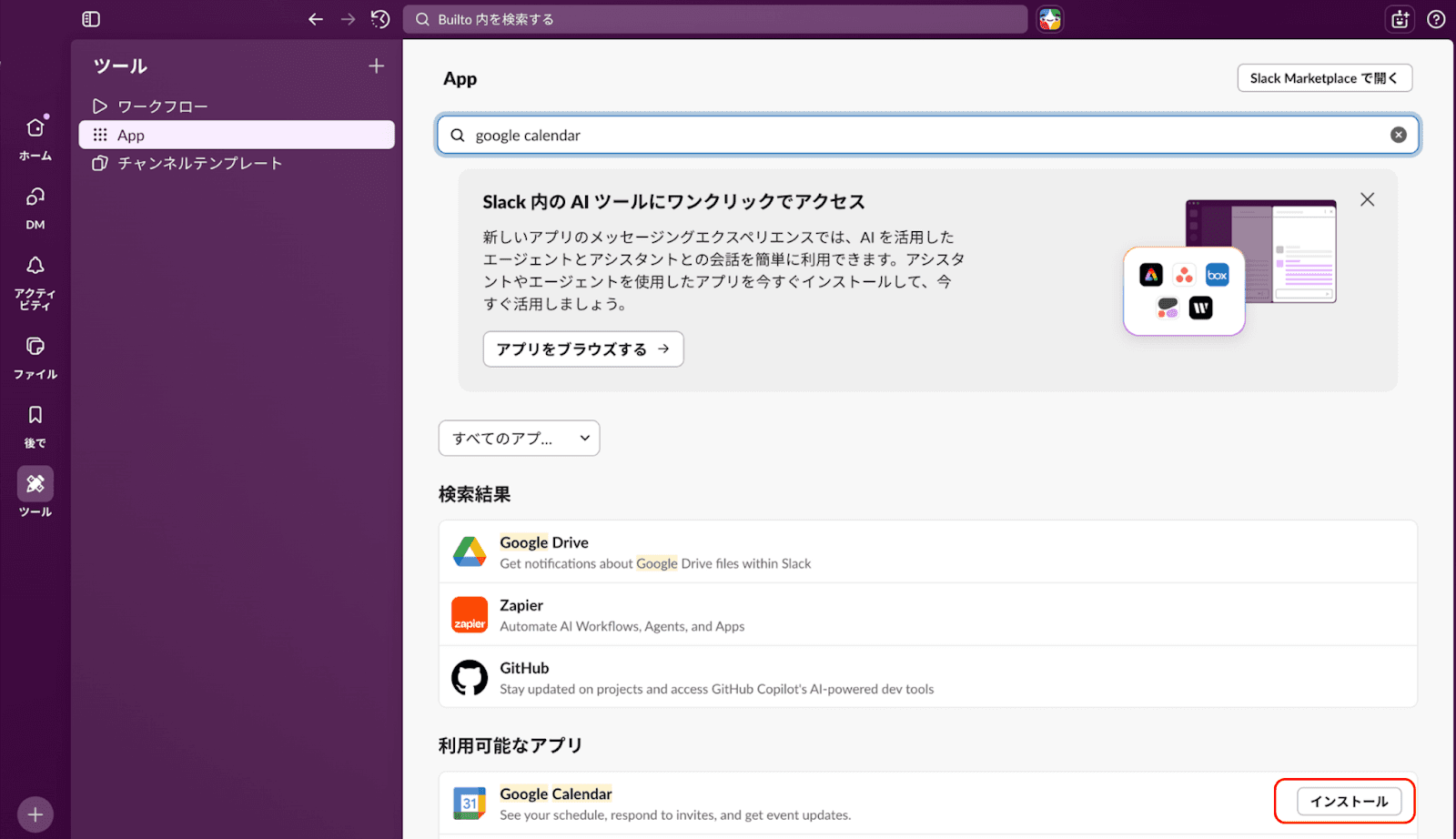Click the Builto search bar
This screenshot has height=839, width=1456.
pos(715,19)
